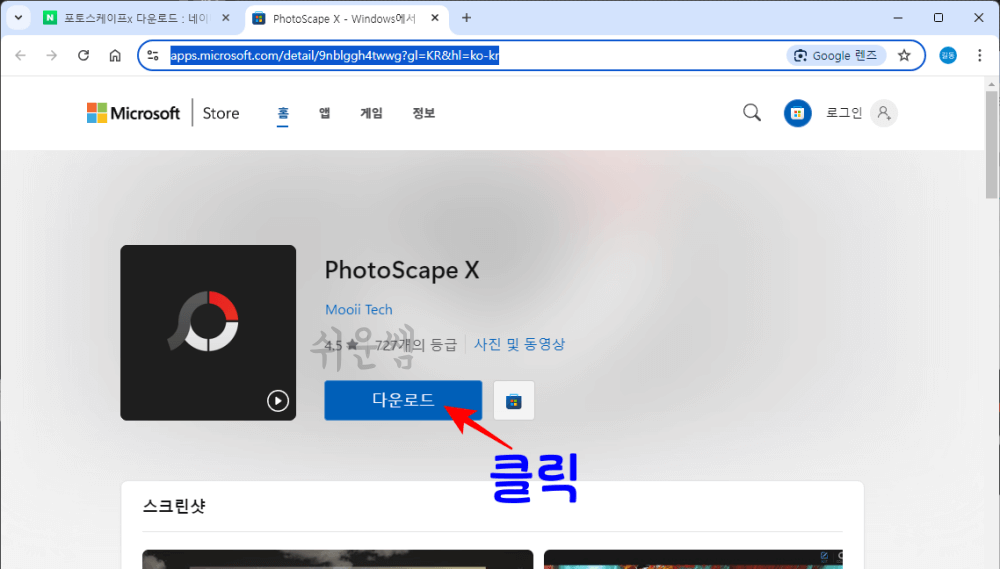Open the 정보 menu item

[423, 113]
